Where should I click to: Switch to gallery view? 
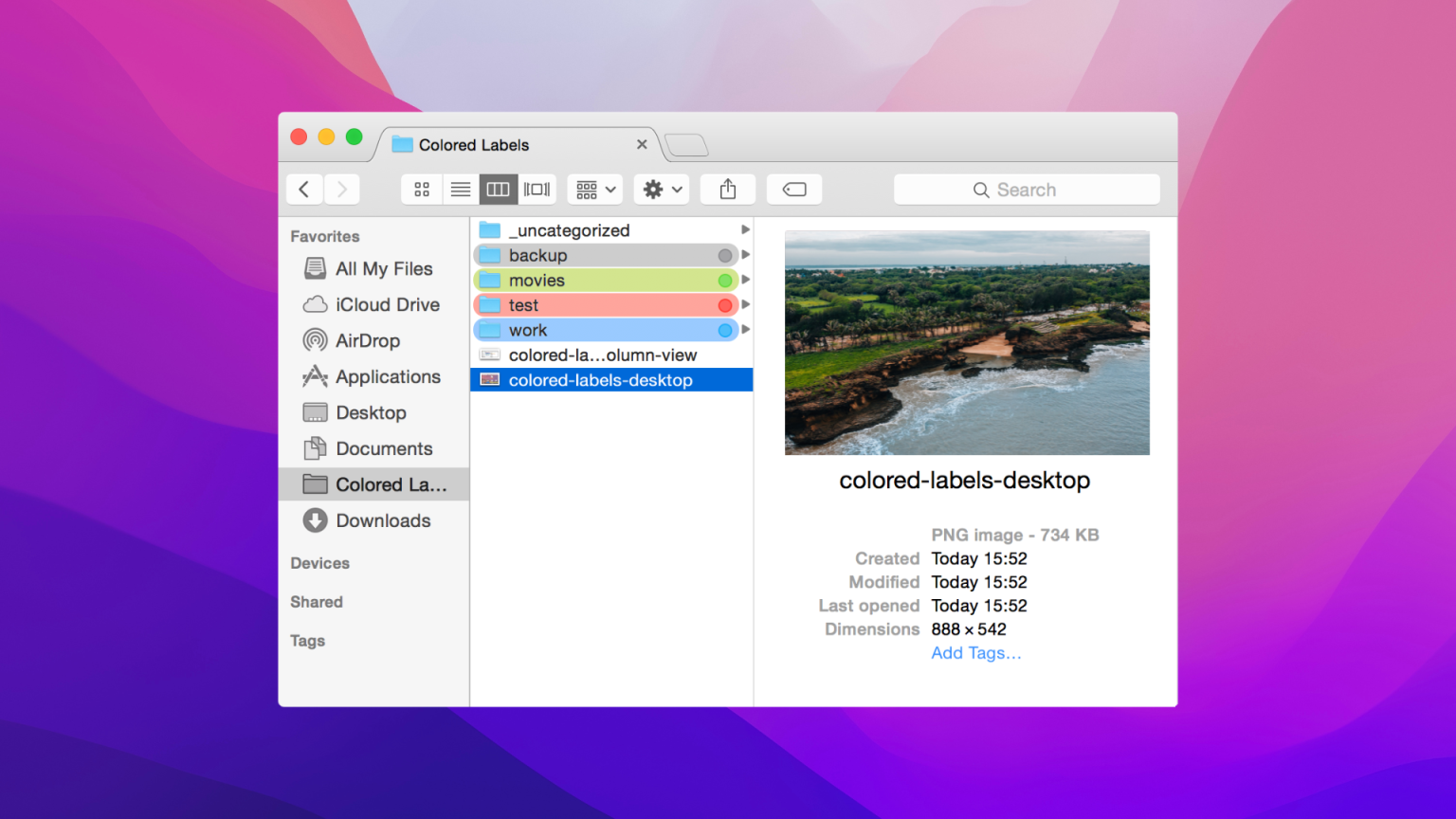coord(537,189)
